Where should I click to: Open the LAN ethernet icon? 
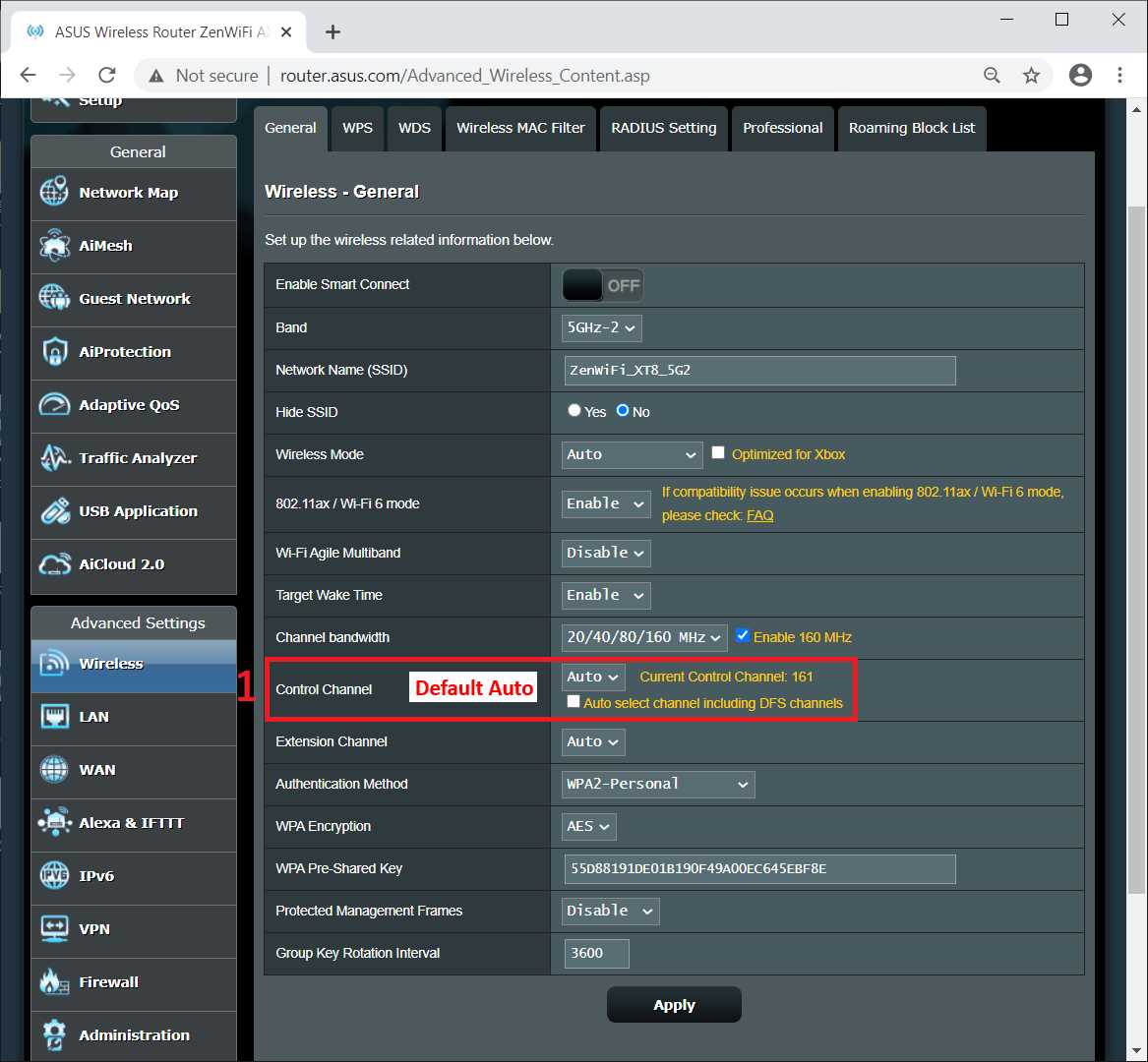point(54,717)
